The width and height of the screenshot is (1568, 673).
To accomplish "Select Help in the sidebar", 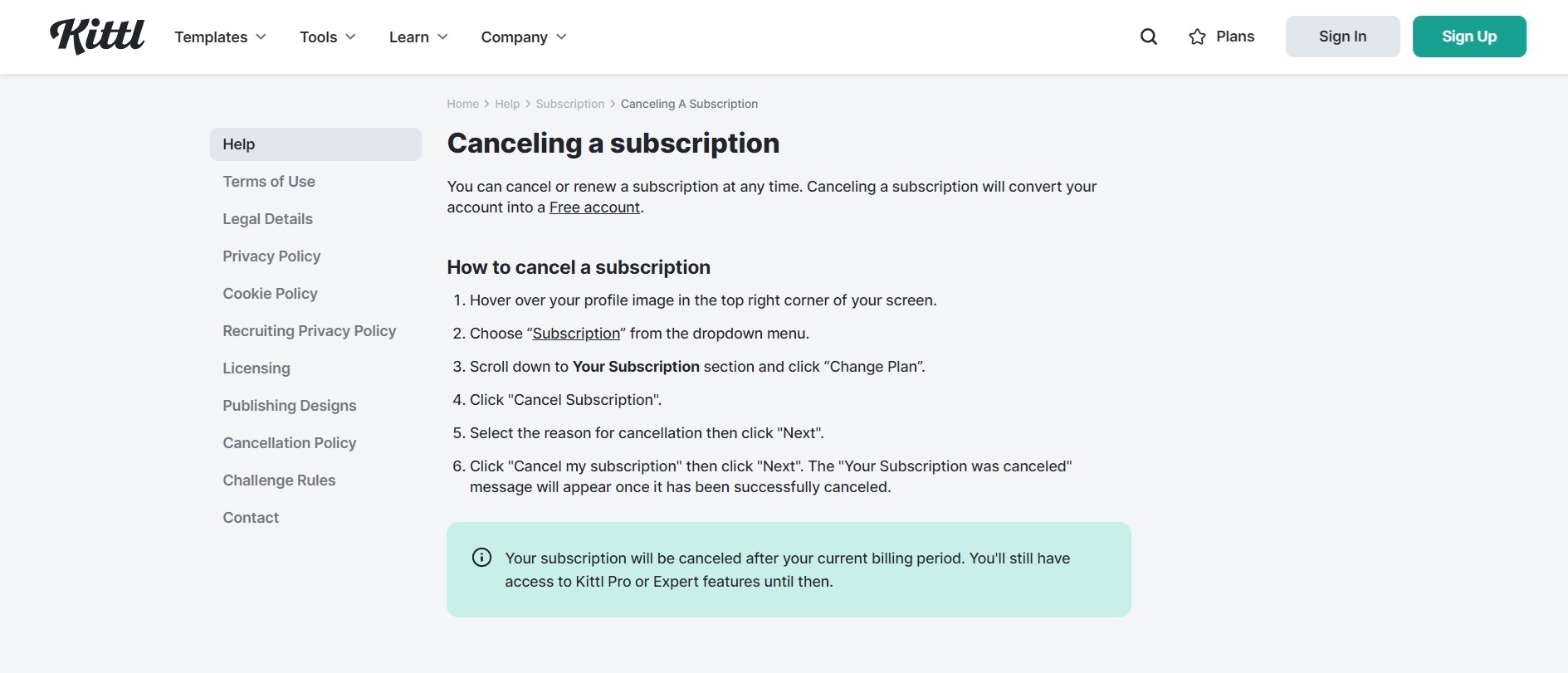I will (238, 144).
